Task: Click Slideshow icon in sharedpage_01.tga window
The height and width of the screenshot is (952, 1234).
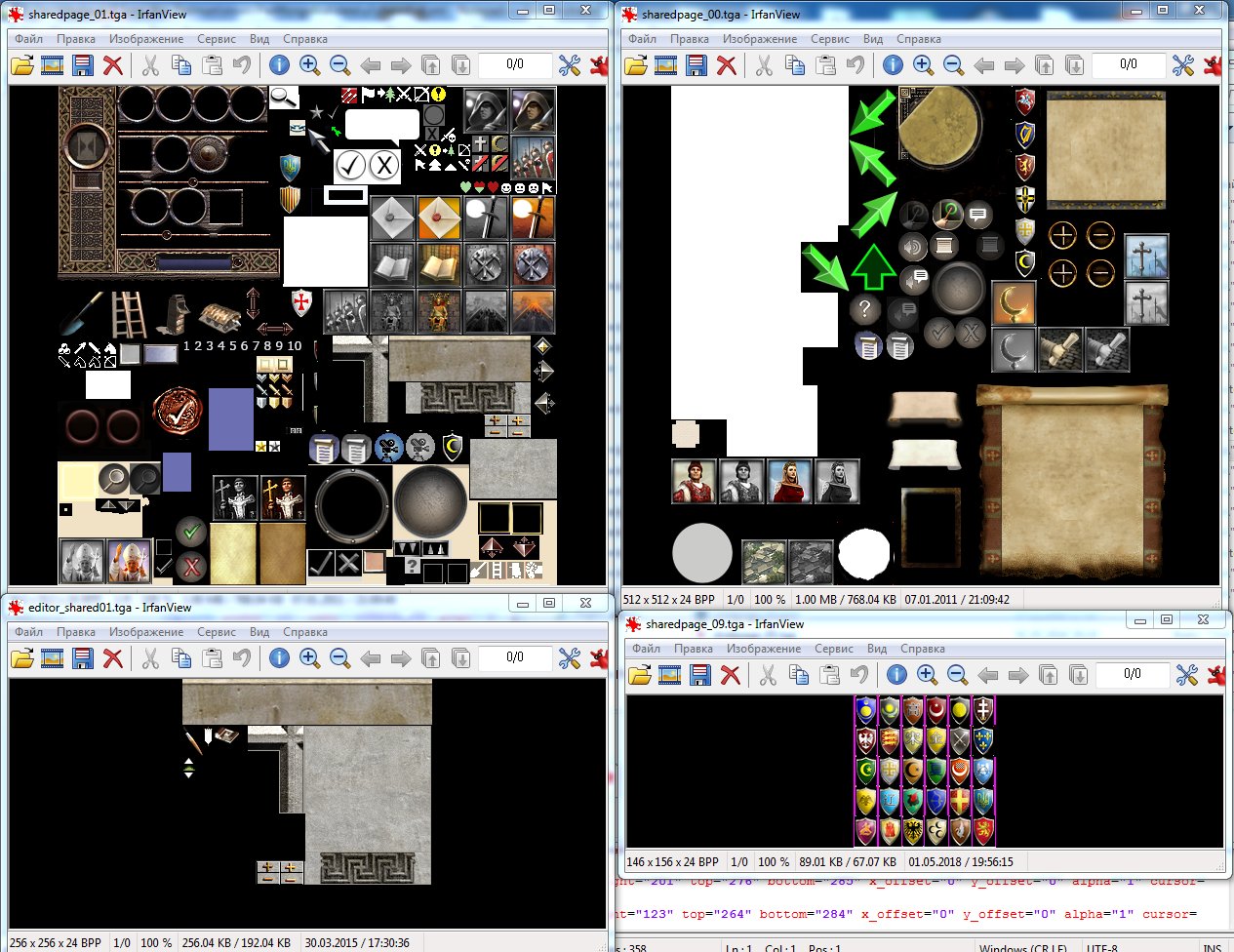Action: click(53, 65)
